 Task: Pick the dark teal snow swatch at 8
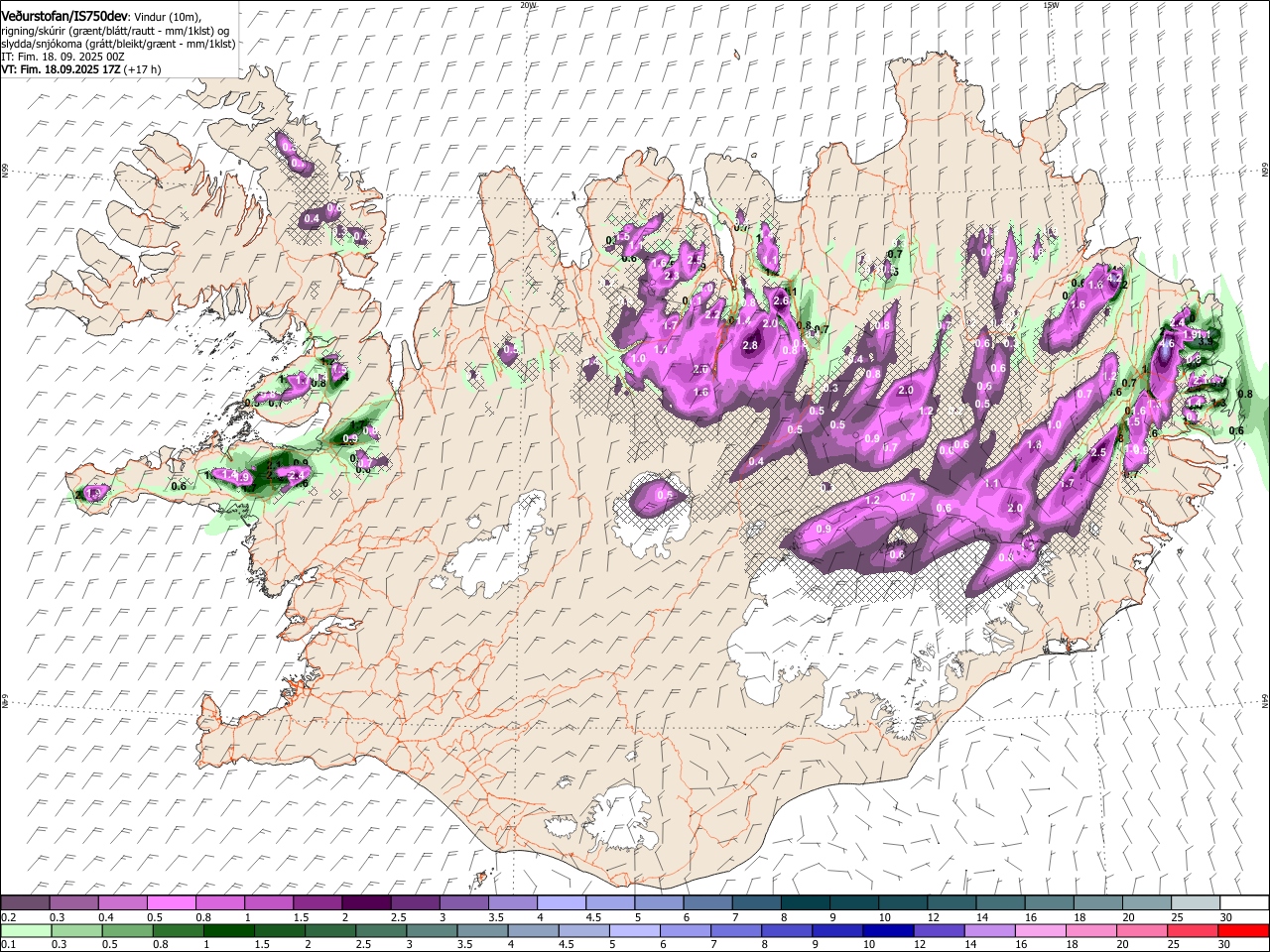804,903
